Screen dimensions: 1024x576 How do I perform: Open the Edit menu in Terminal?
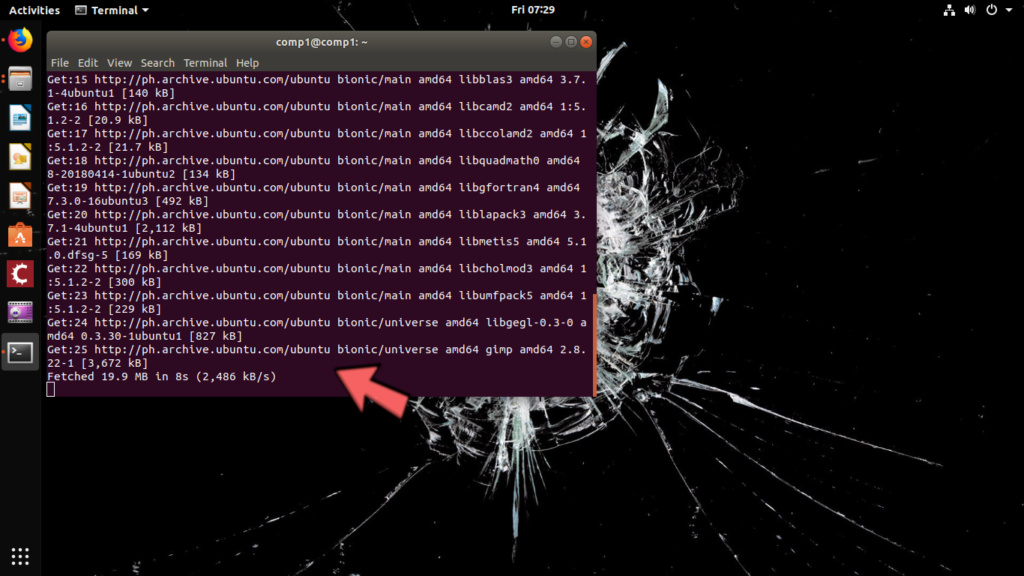pos(88,63)
